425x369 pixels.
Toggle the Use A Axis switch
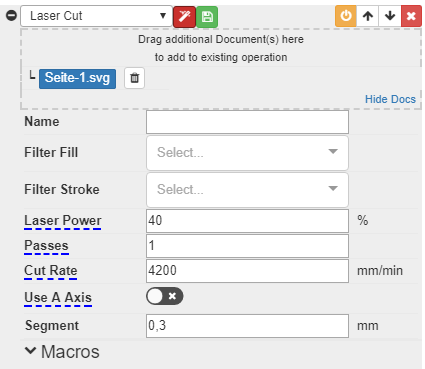coord(165,296)
